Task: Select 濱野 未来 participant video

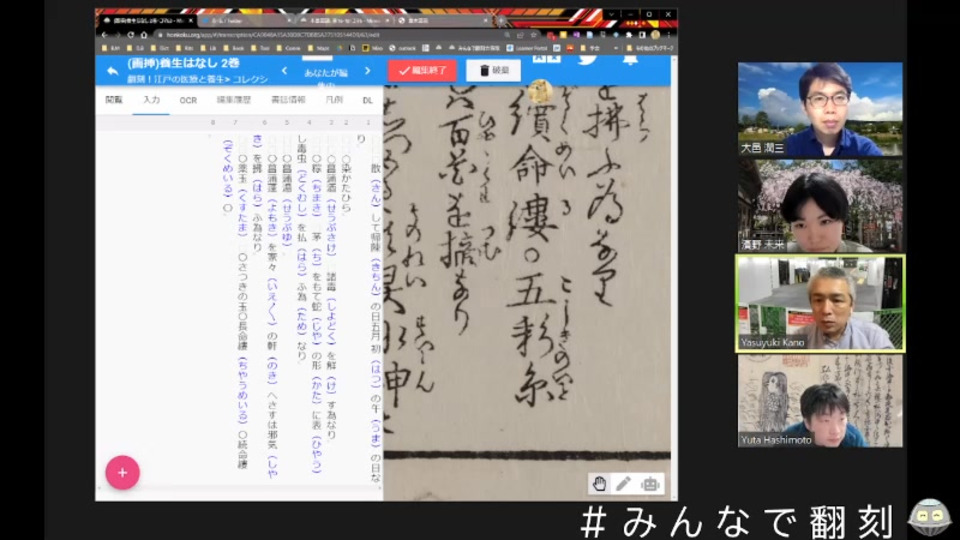Action: pyautogui.click(x=820, y=206)
